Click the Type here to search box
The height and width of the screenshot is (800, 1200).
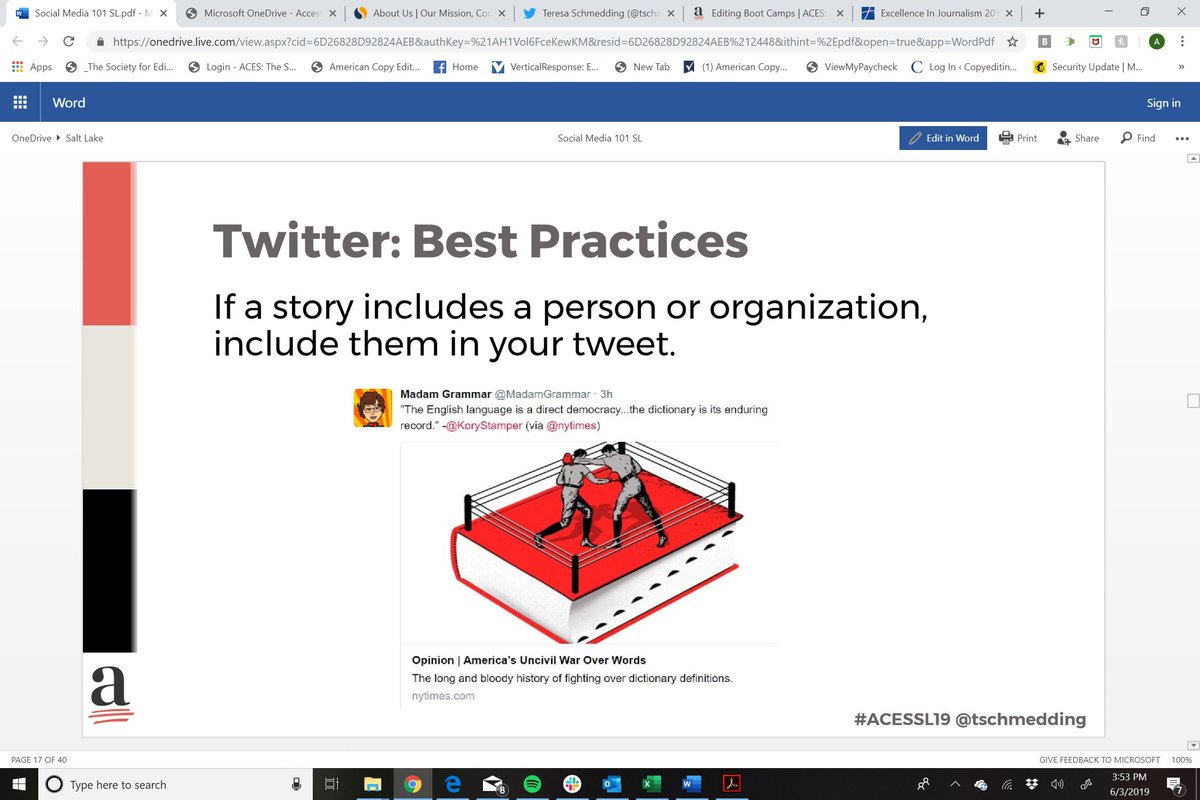click(175, 784)
